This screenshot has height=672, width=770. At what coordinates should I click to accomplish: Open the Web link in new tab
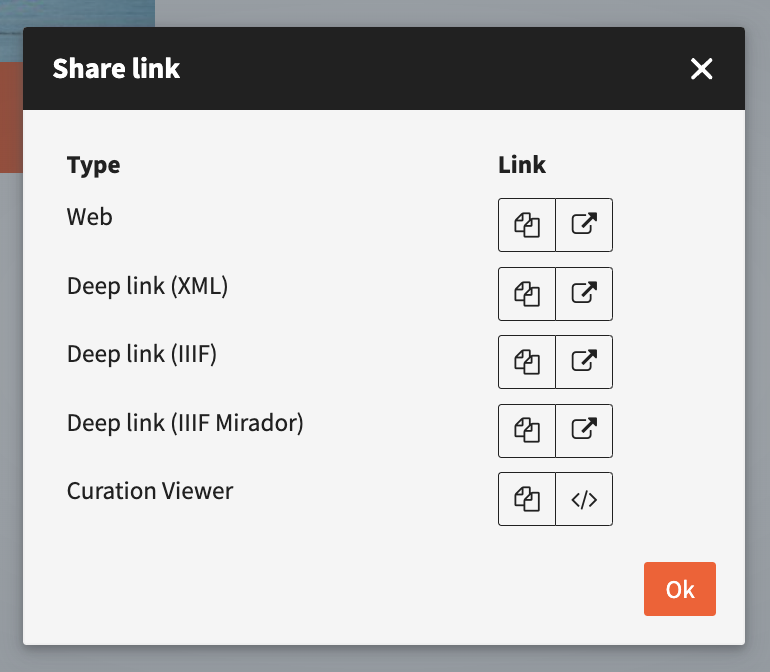584,225
